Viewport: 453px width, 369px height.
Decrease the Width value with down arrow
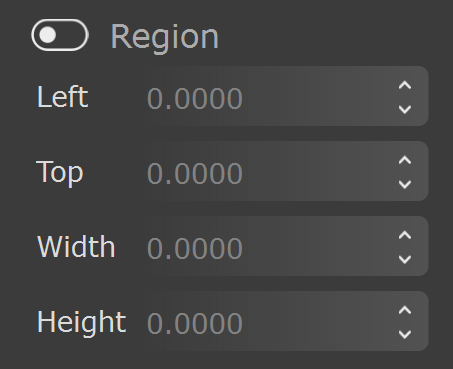405,259
